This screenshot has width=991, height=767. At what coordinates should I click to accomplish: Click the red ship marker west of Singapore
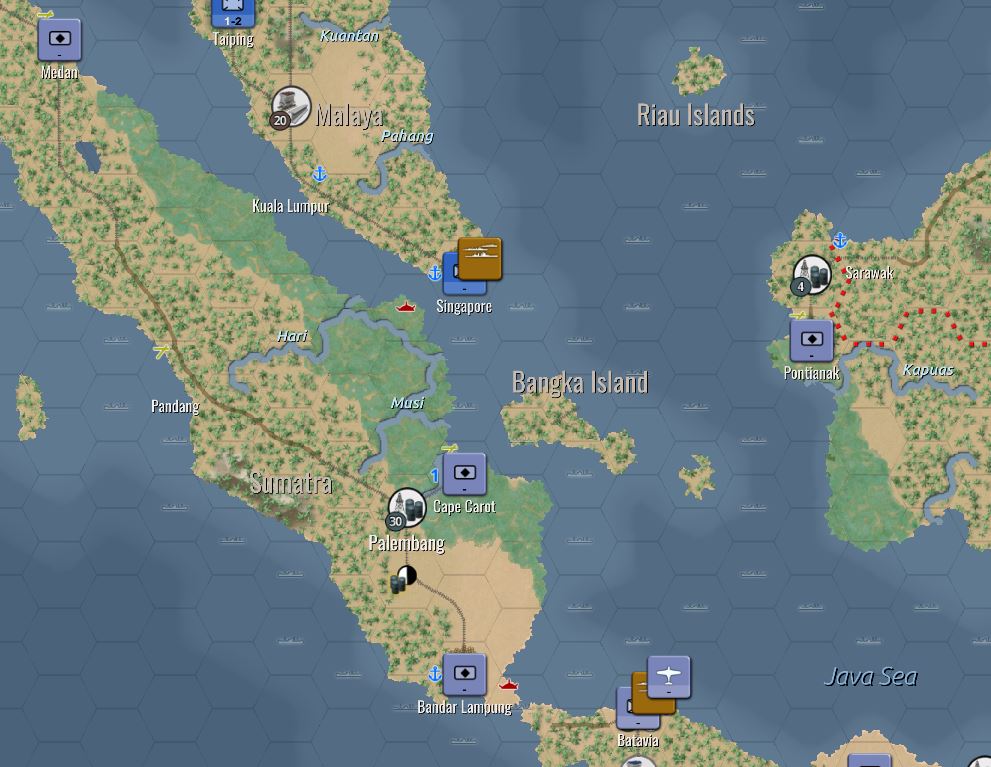[x=406, y=307]
